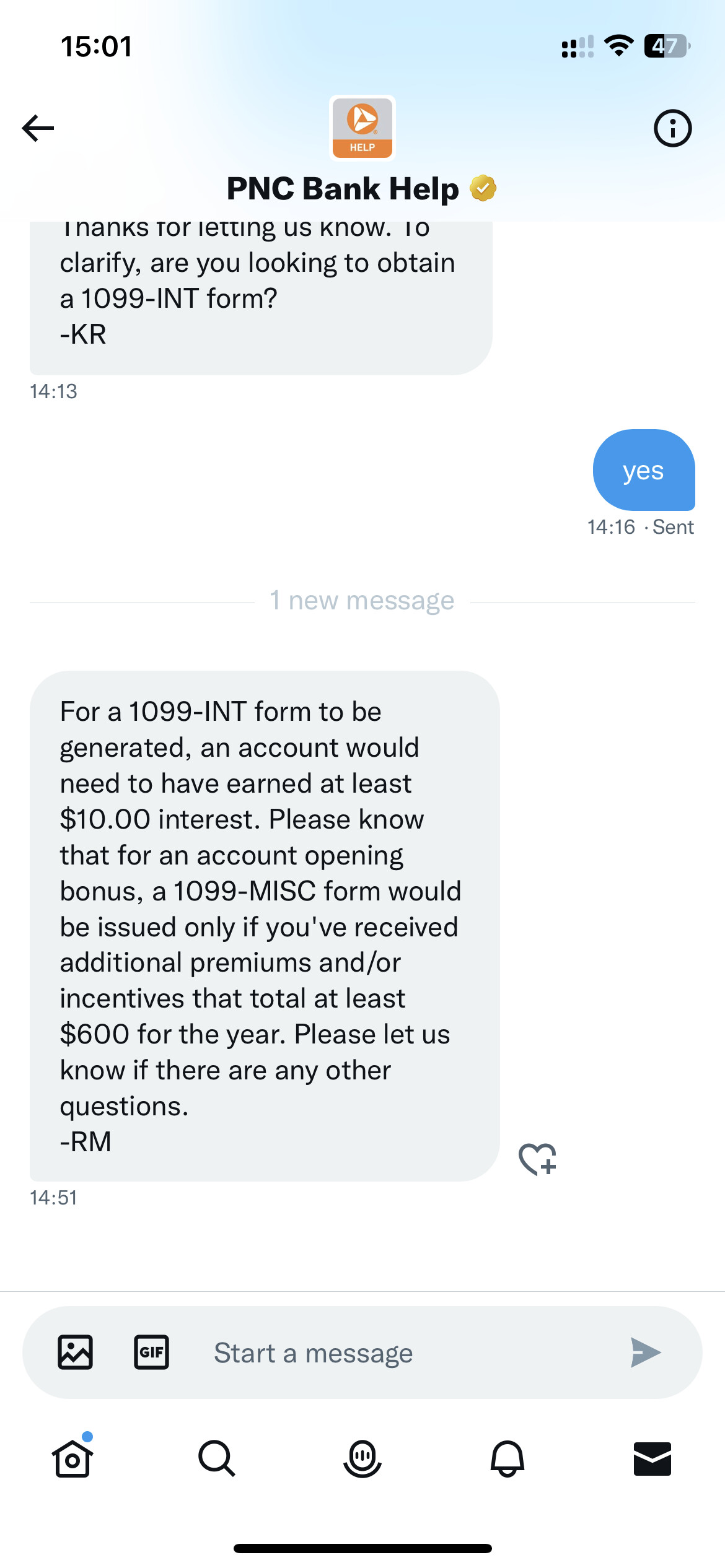Viewport: 725px width, 1568px height.
Task: Tap the send message arrow
Action: (x=646, y=1352)
